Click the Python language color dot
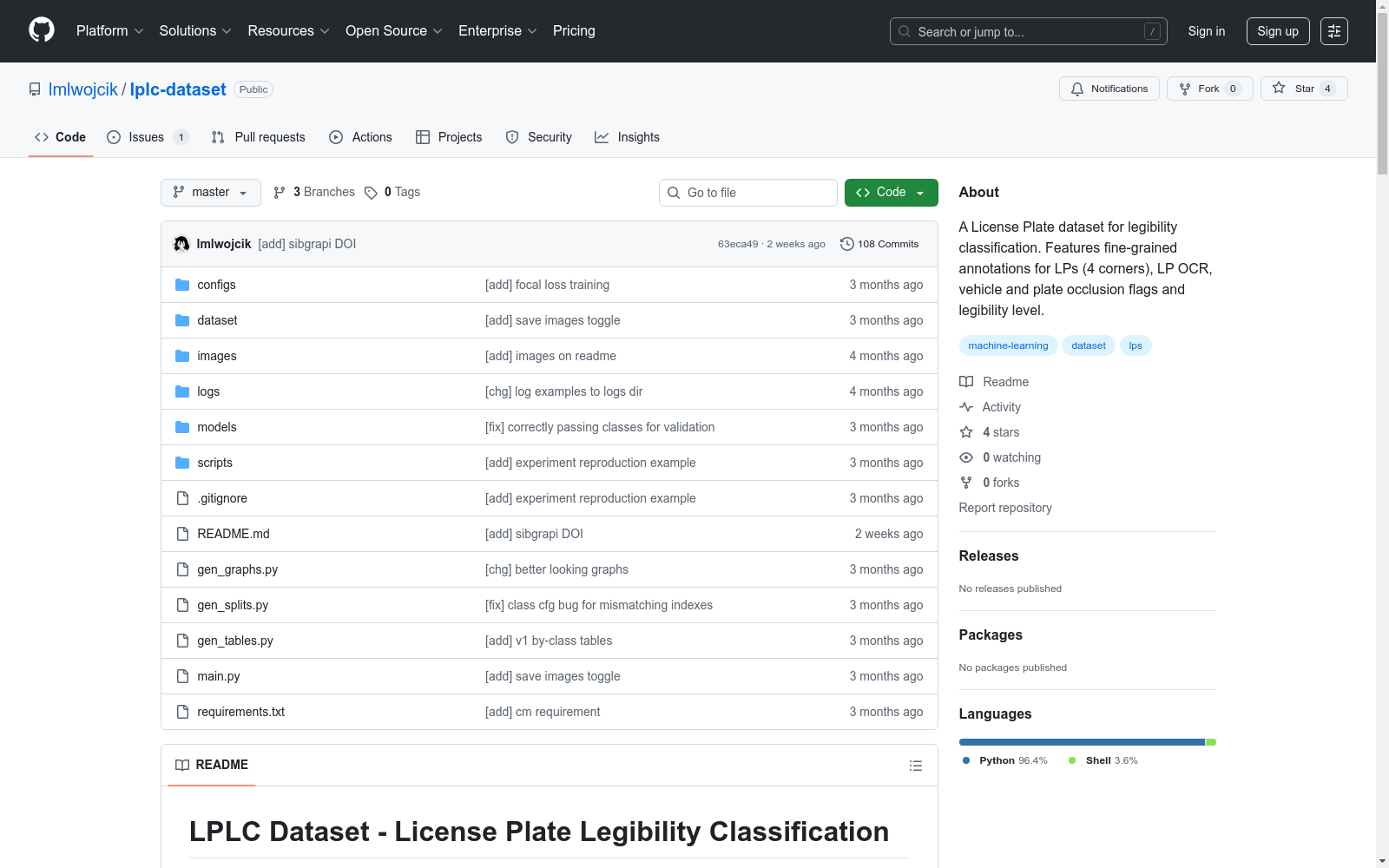 pyautogui.click(x=966, y=760)
